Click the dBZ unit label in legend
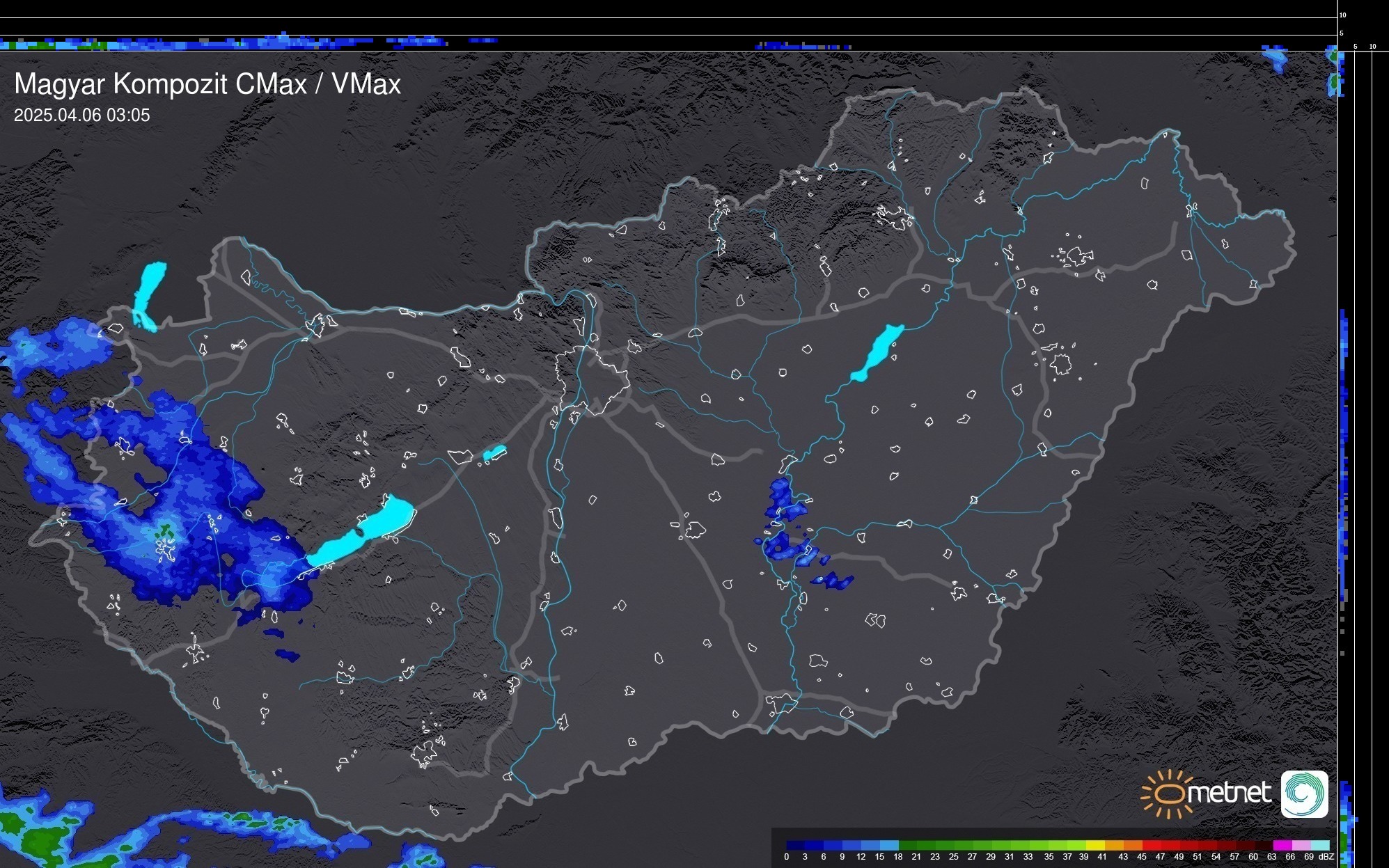Image resolution: width=1389 pixels, height=868 pixels. click(1326, 857)
